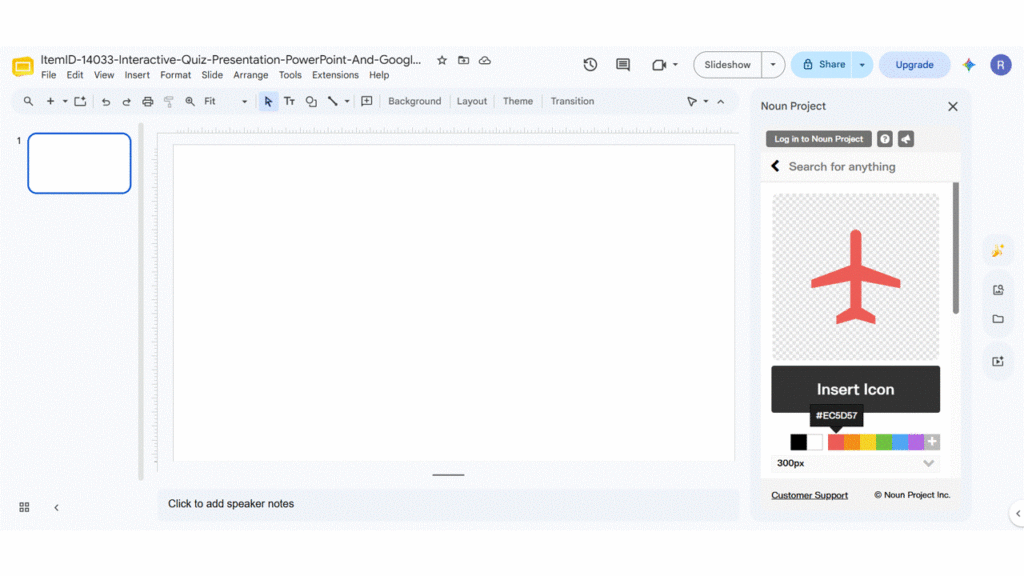Choose the Select arrow tool
The width and height of the screenshot is (1024, 576).
point(268,101)
